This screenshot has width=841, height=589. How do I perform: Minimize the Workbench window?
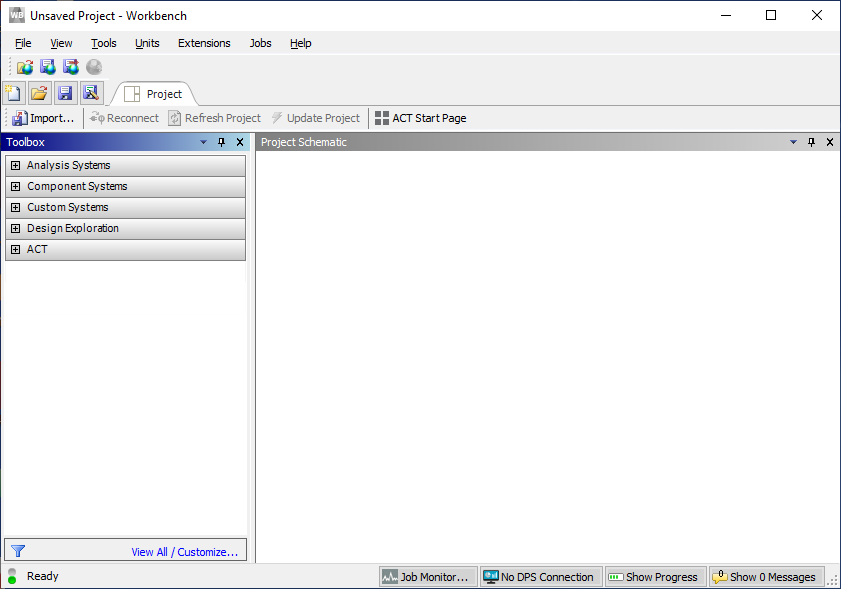726,16
